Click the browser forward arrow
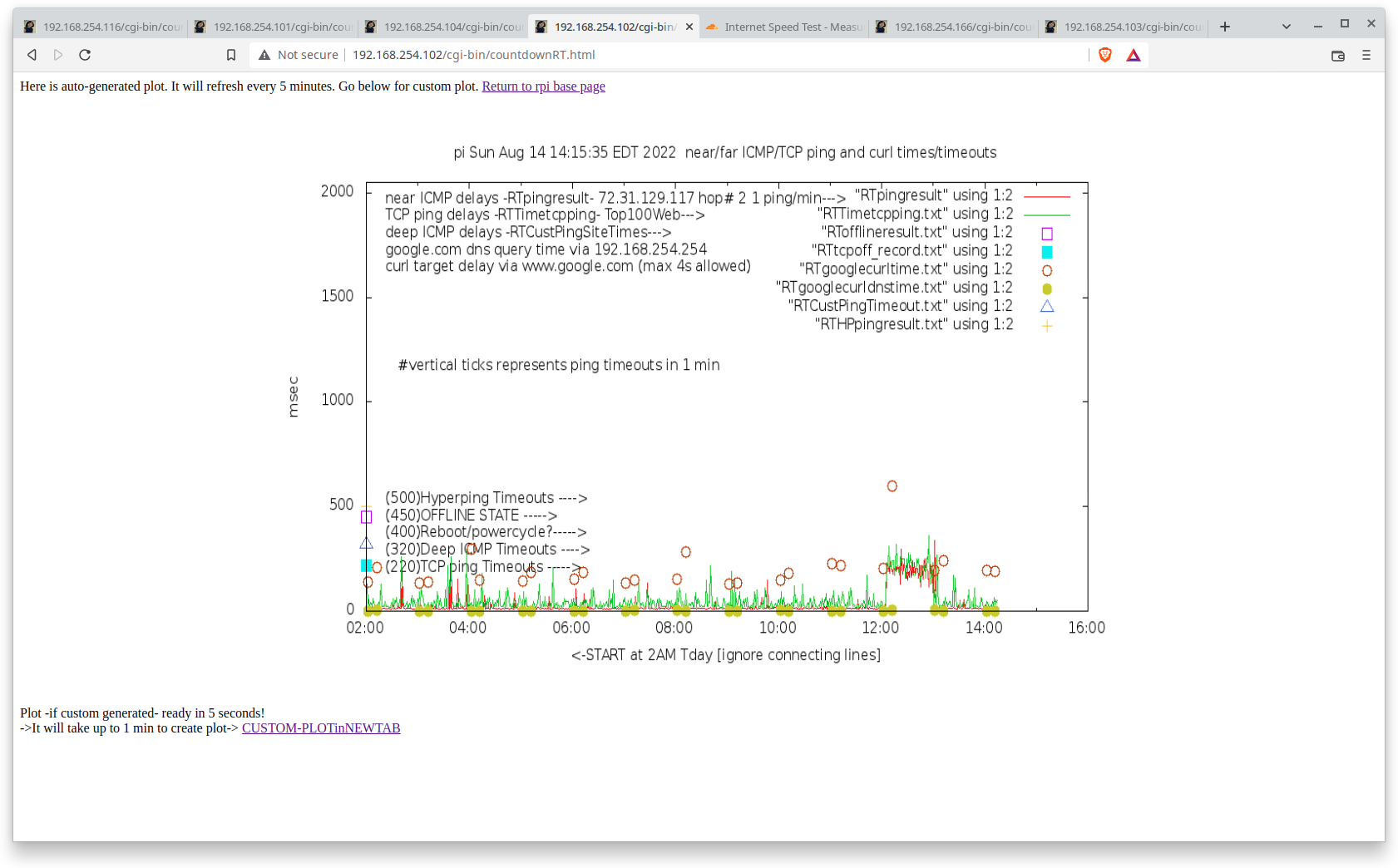The height and width of the screenshot is (868, 1398). (x=58, y=55)
